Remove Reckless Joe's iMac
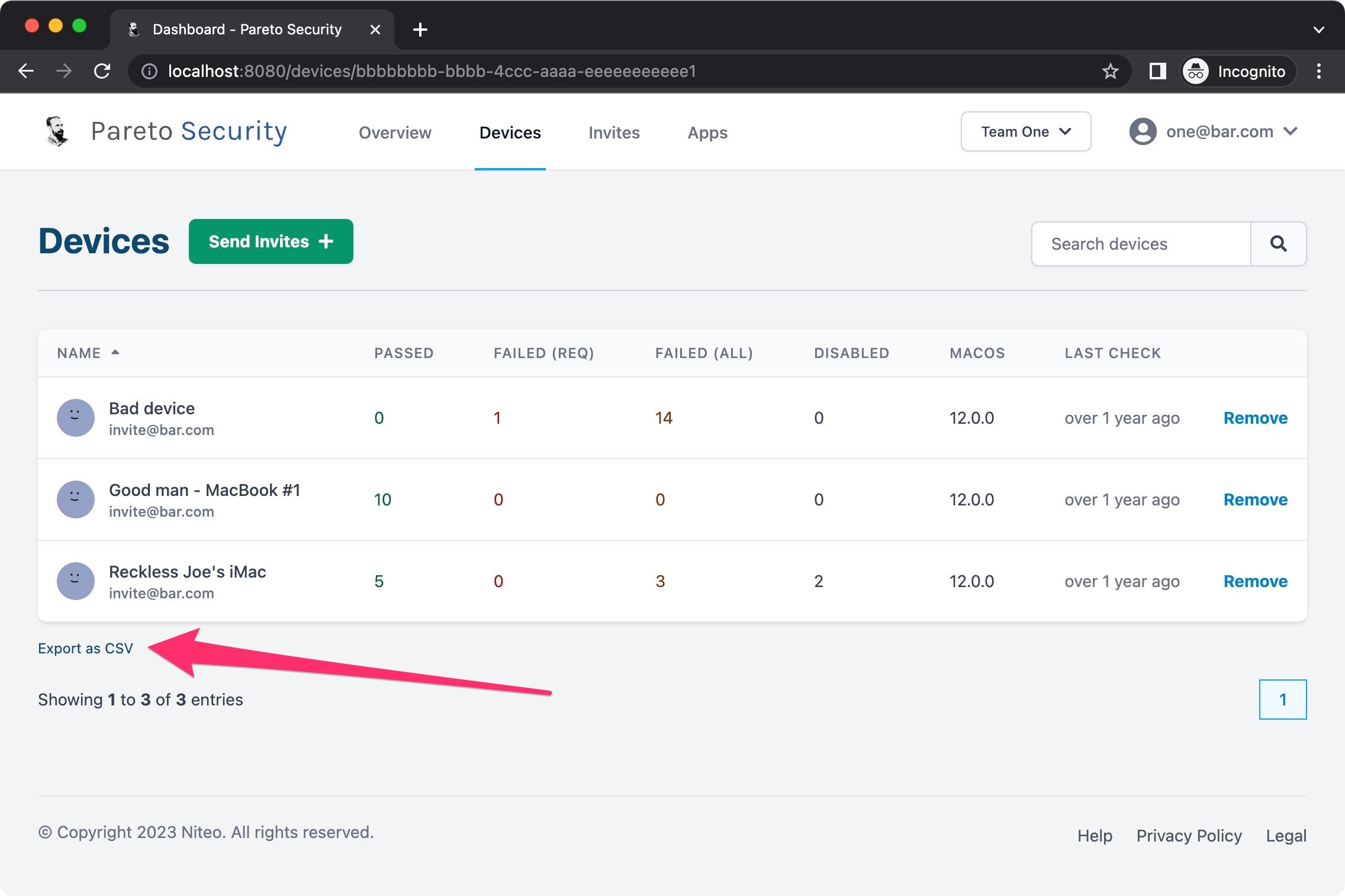Screen dimensions: 1345x896 1255,581
